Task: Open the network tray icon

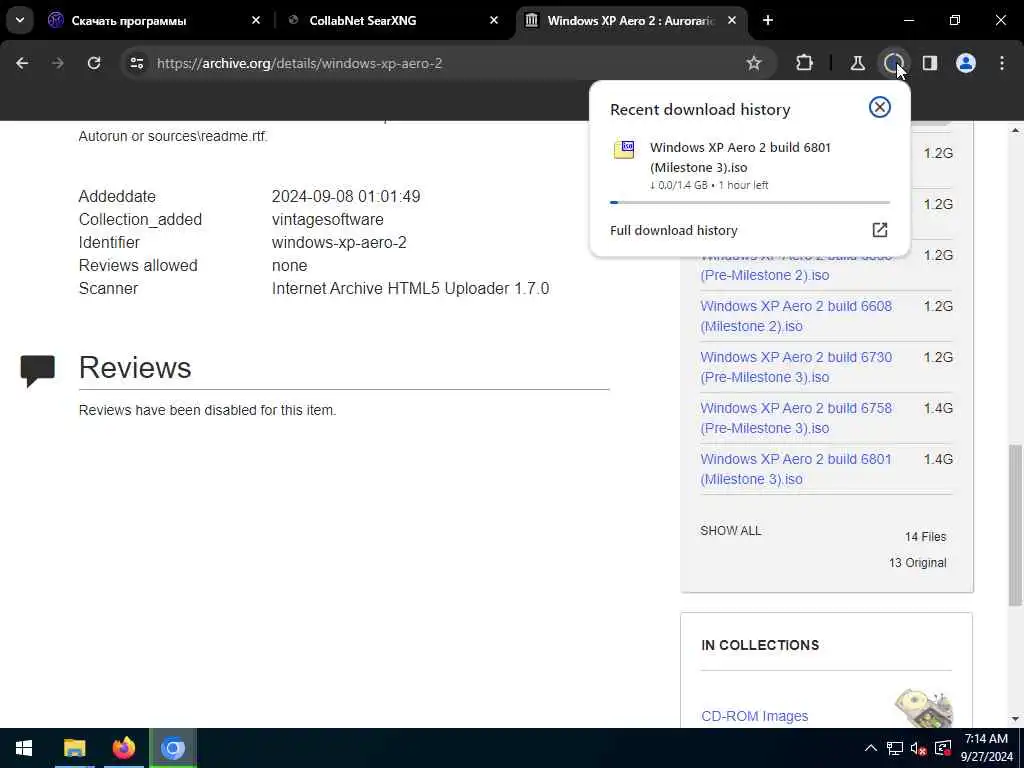Action: click(x=895, y=748)
